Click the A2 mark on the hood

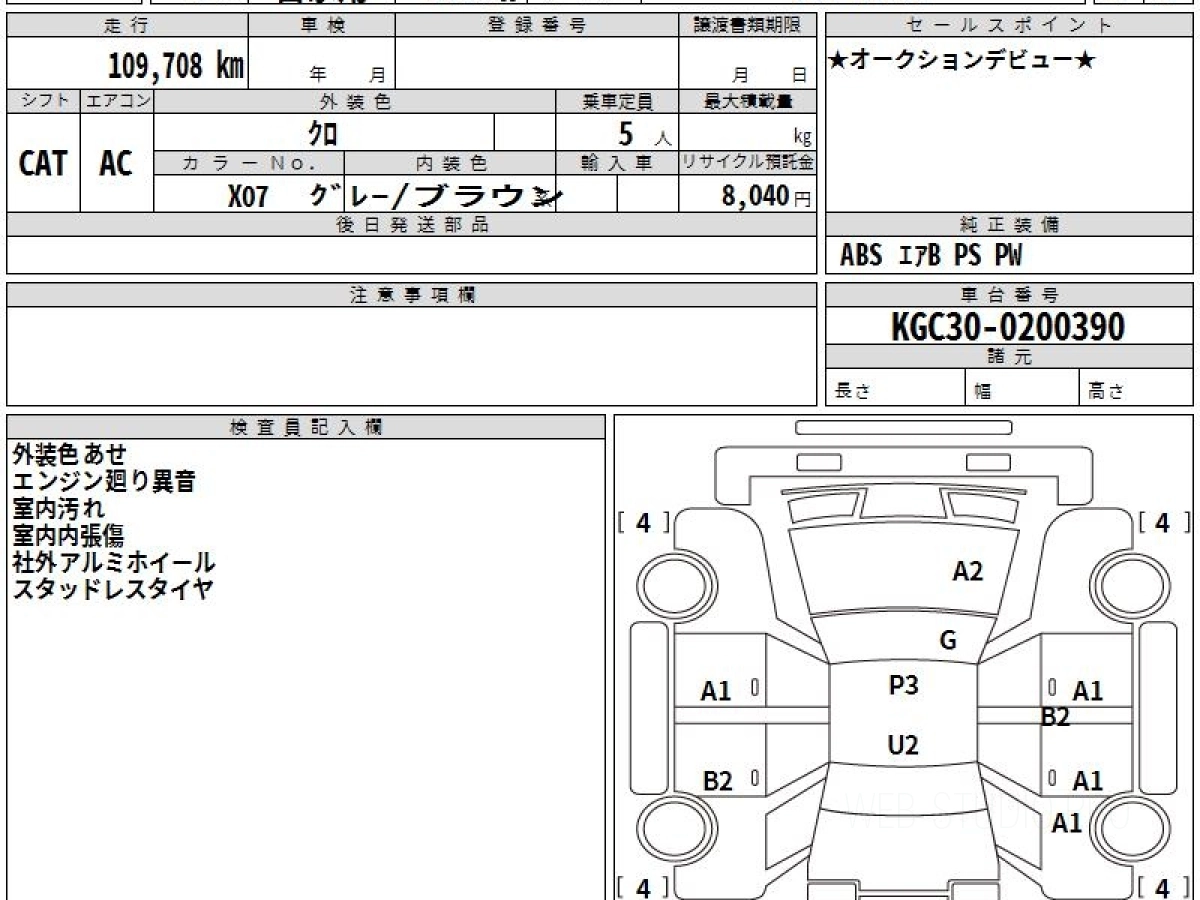967,571
